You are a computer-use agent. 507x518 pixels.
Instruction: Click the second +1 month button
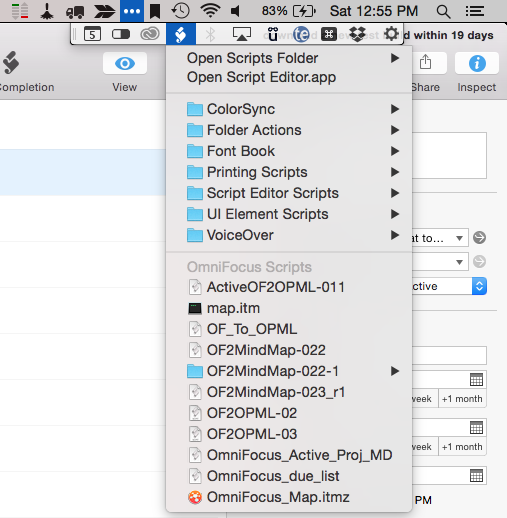462,447
